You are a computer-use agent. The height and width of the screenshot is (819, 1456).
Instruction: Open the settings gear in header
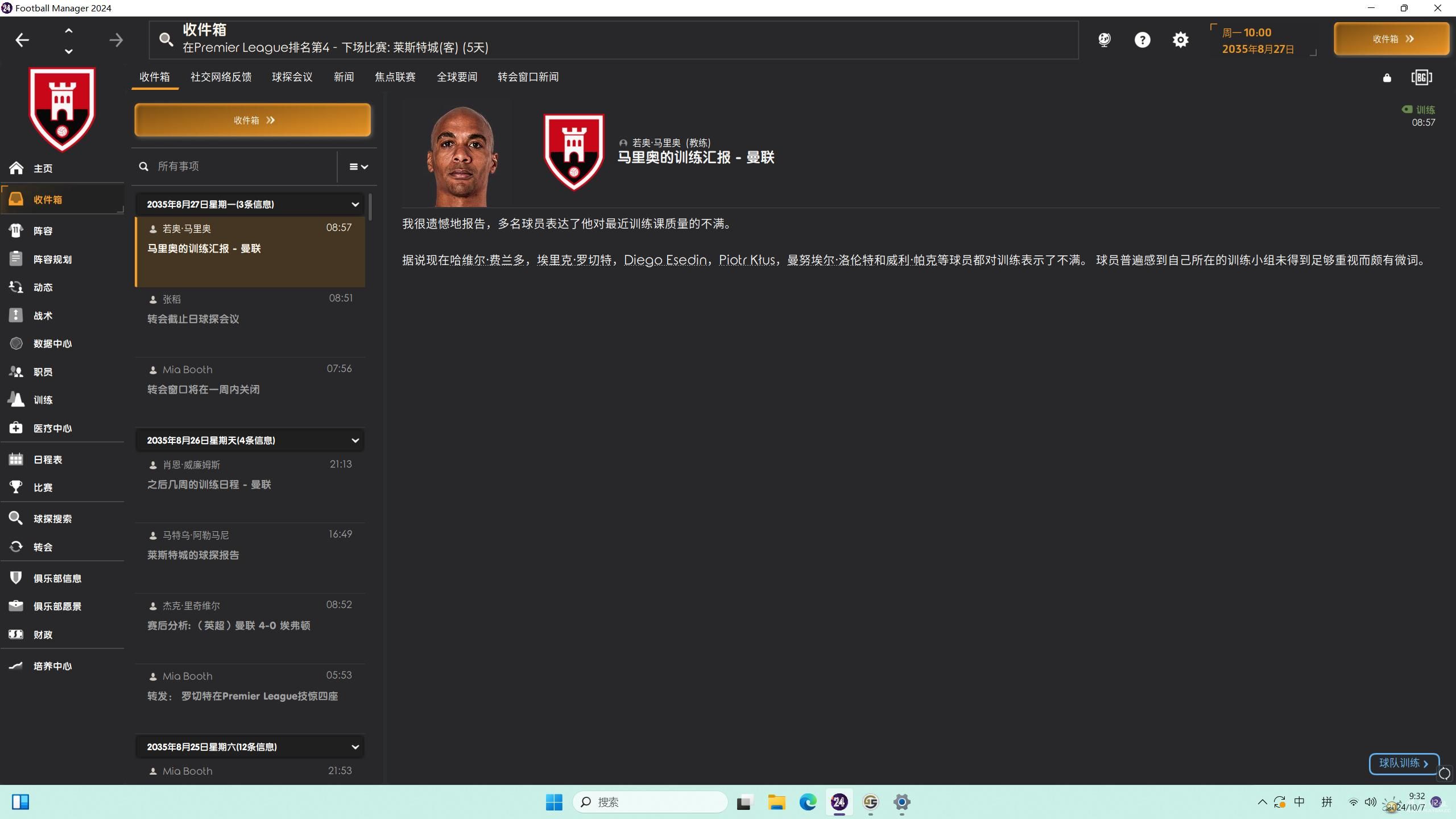(x=1180, y=40)
